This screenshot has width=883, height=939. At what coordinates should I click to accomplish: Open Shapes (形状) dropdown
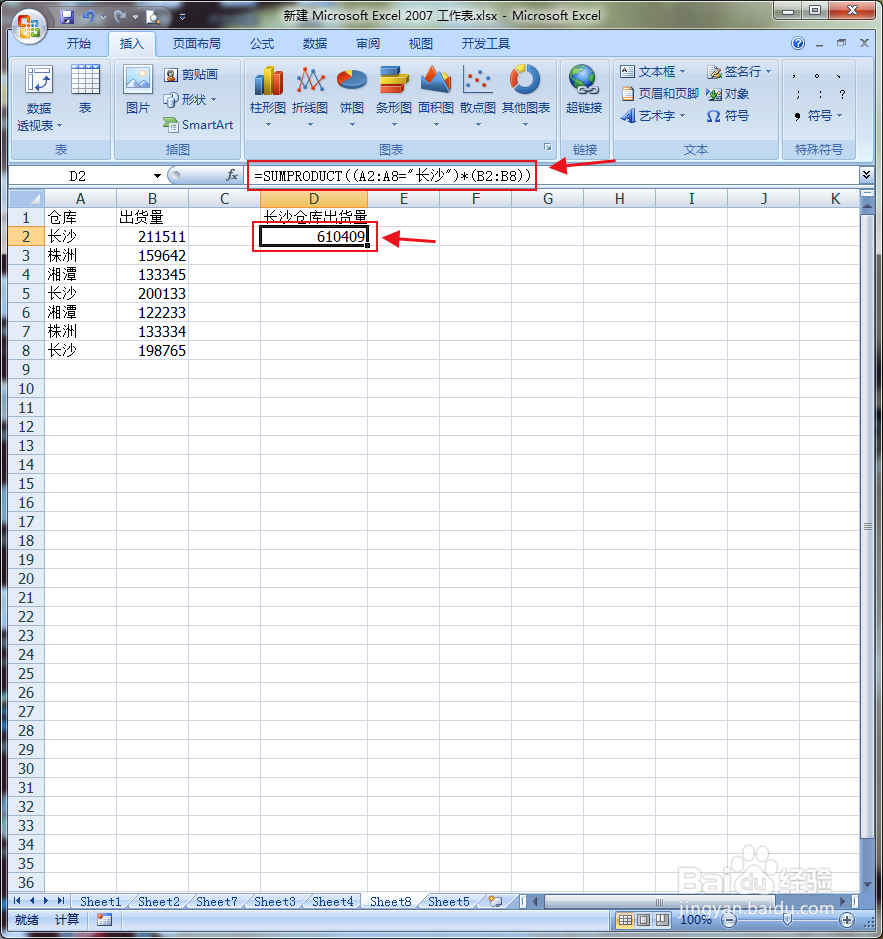click(x=190, y=99)
